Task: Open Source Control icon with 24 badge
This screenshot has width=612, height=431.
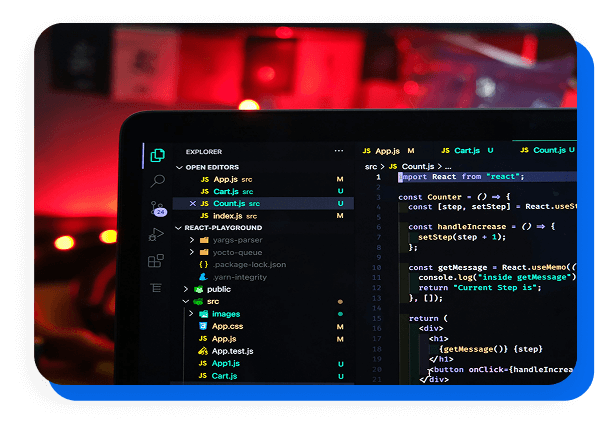Action: point(158,208)
